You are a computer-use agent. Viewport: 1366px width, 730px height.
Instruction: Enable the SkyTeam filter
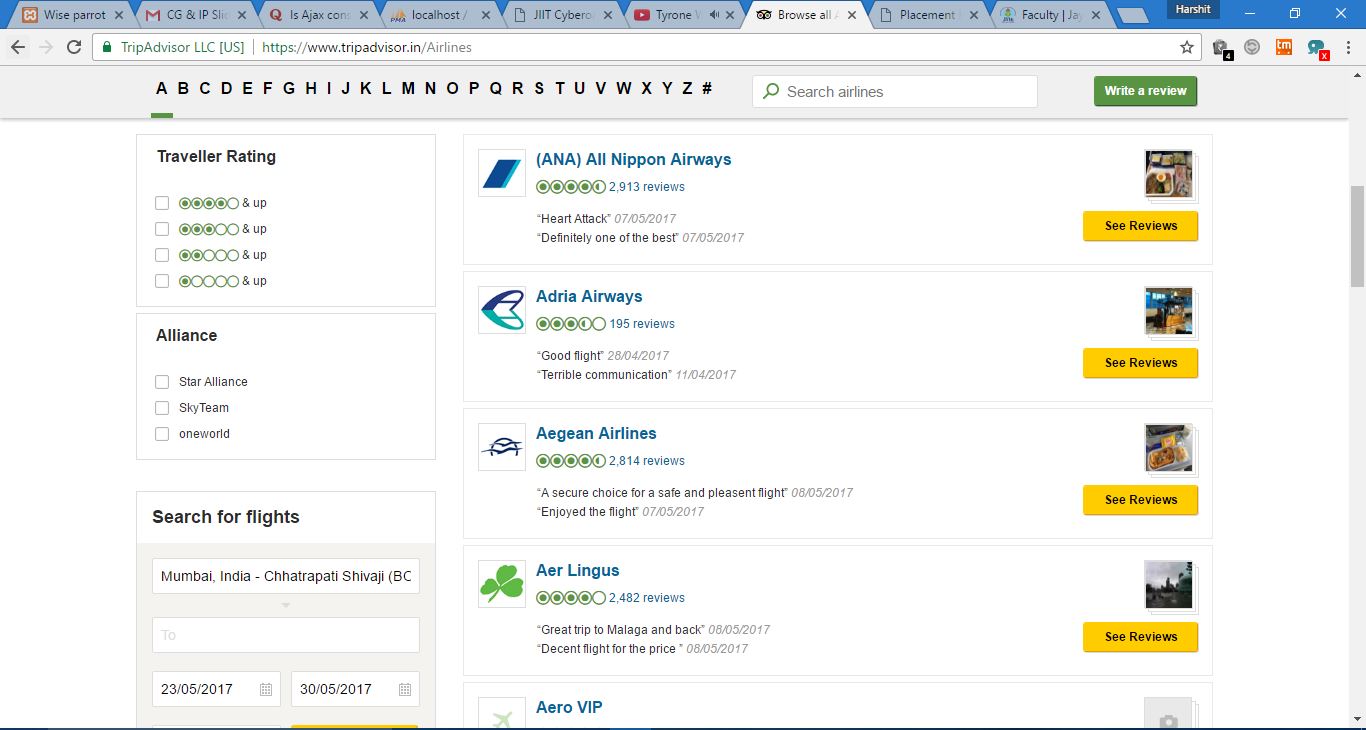(x=162, y=408)
